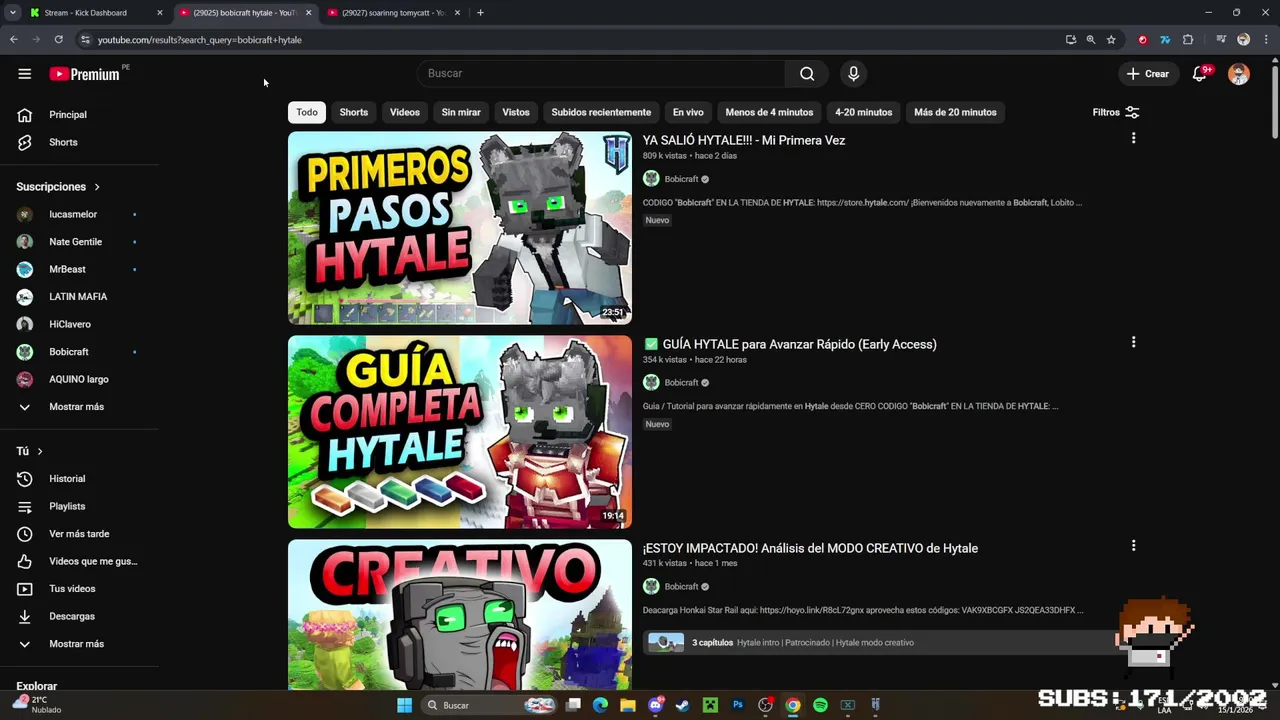Open options for GUÍA HYTALE video
Screen dimensions: 1280x720
click(x=1133, y=342)
